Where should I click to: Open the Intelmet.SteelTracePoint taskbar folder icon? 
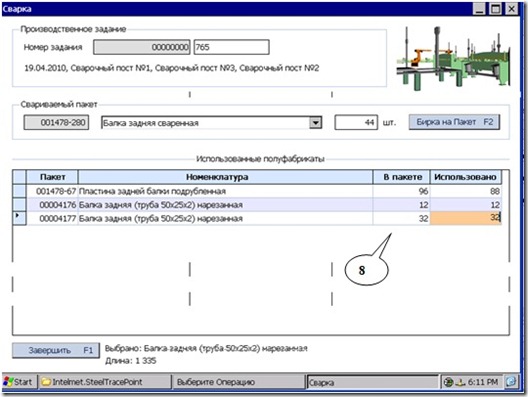46,382
